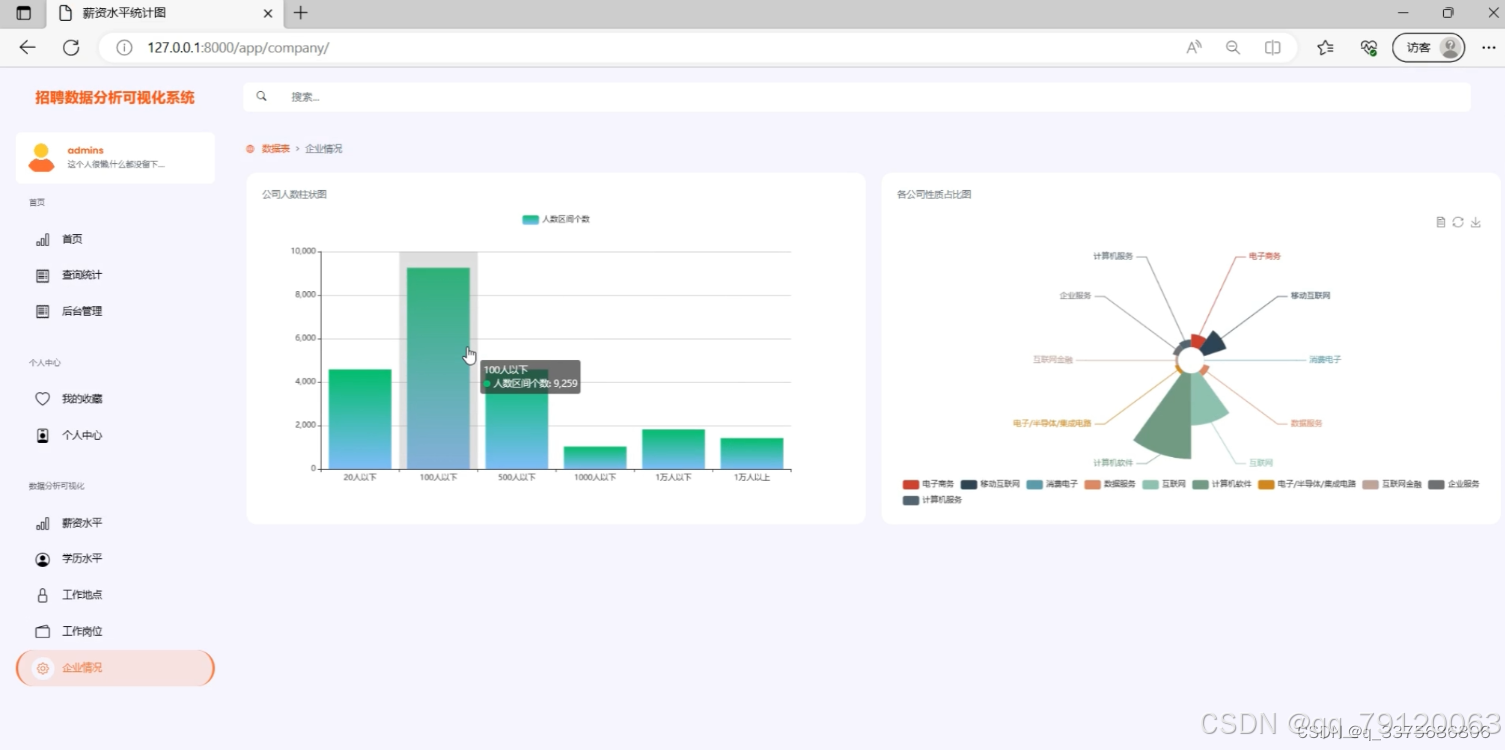This screenshot has width=1505, height=750.
Task: Click the browser zoom out icon
Action: pos(1233,47)
